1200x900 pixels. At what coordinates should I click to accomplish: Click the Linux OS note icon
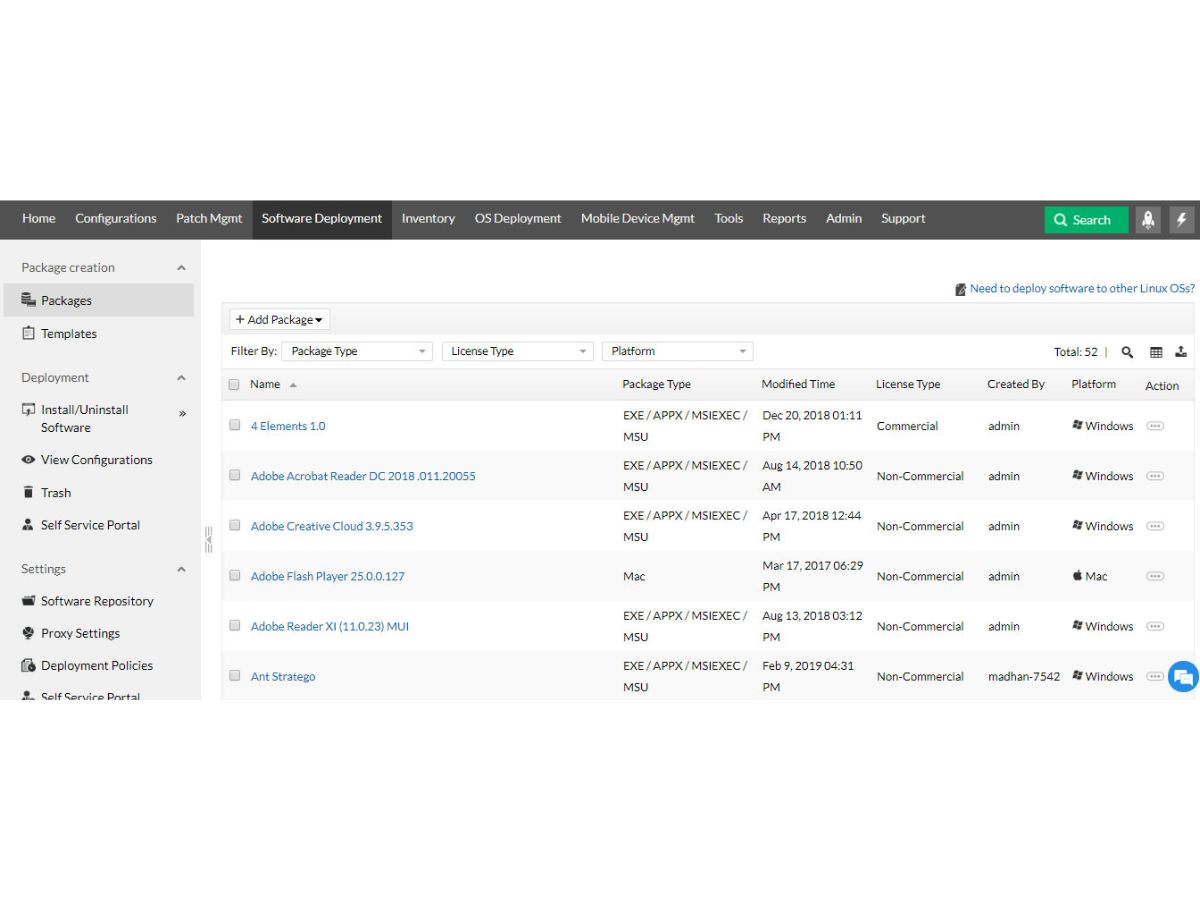(x=961, y=289)
